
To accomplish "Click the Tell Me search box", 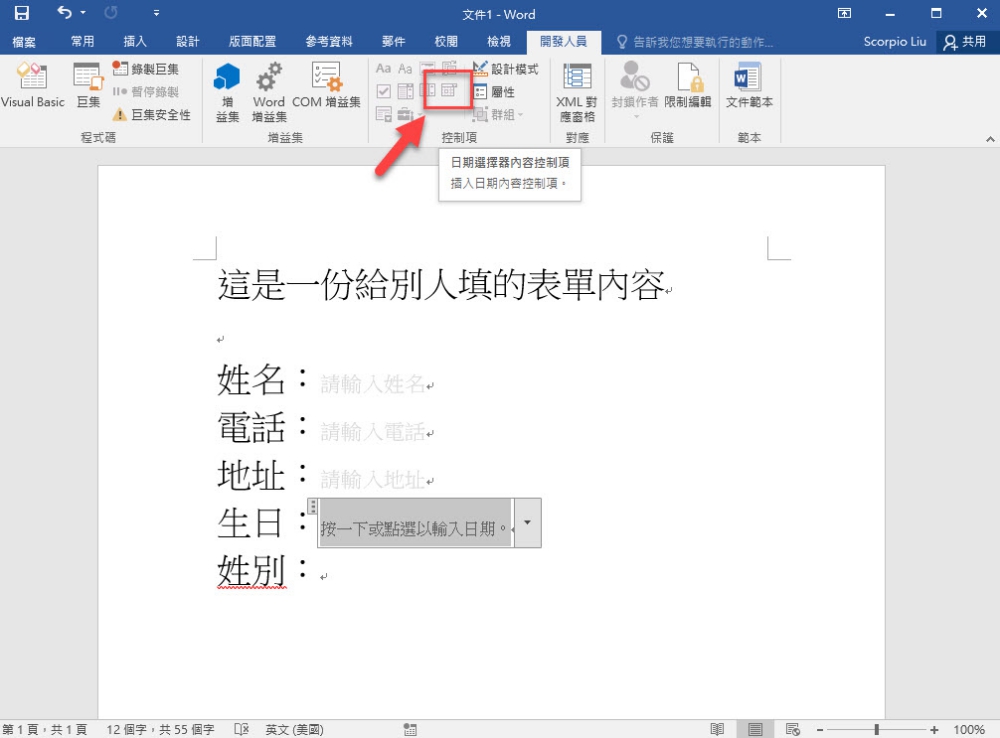I will tap(695, 42).
